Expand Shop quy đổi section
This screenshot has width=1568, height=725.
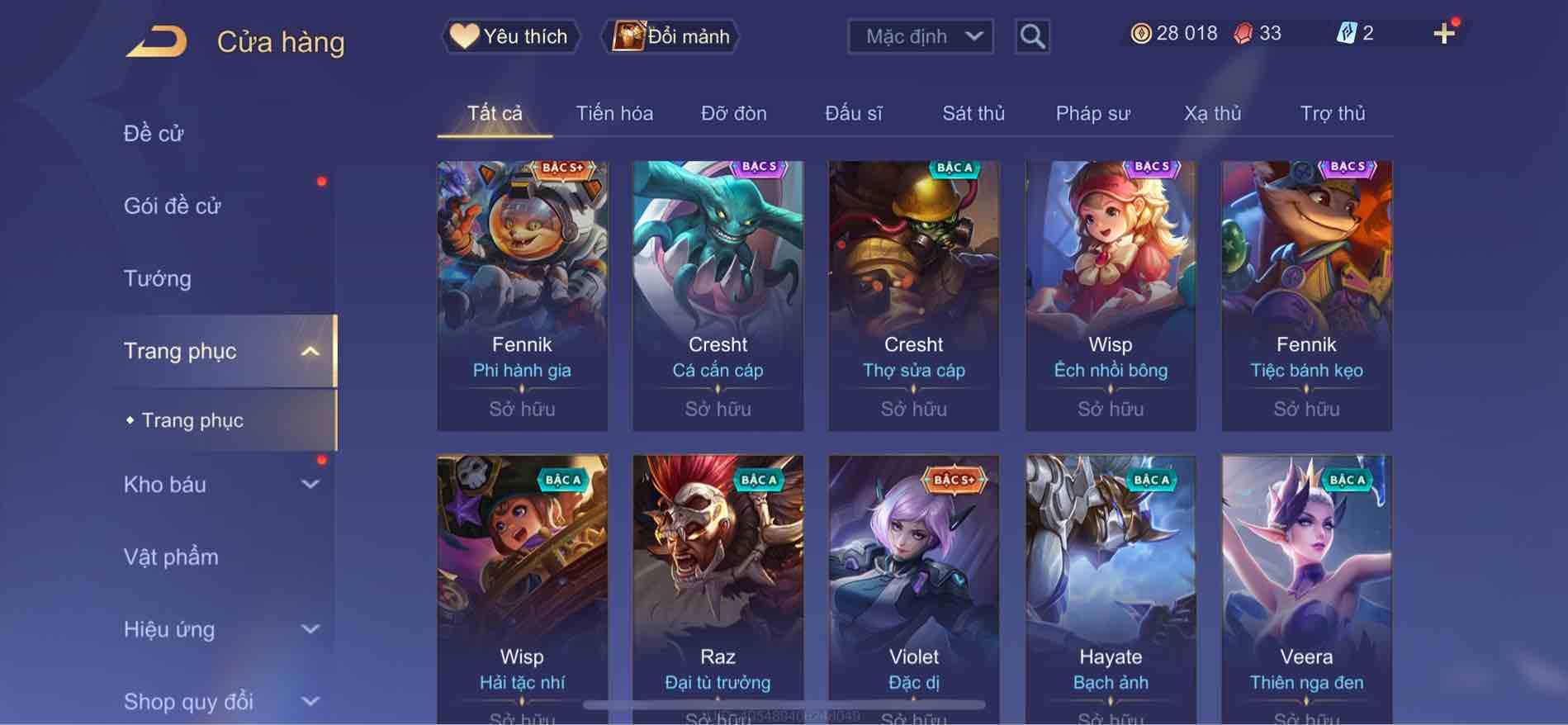coord(310,702)
